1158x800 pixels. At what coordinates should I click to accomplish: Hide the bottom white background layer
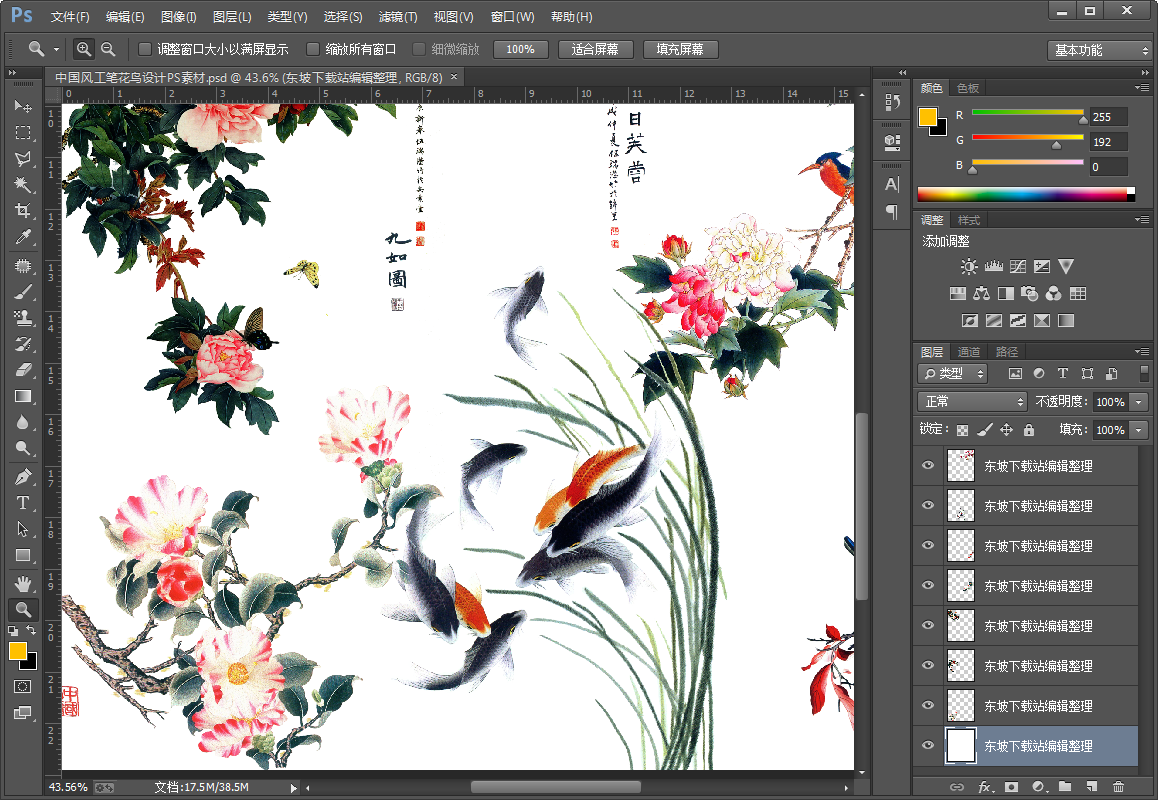[x=928, y=745]
